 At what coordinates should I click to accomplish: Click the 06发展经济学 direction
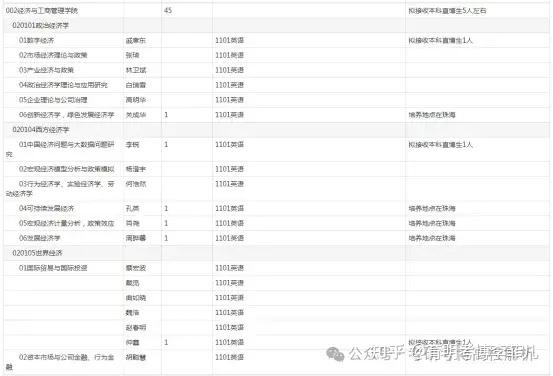click(40, 238)
